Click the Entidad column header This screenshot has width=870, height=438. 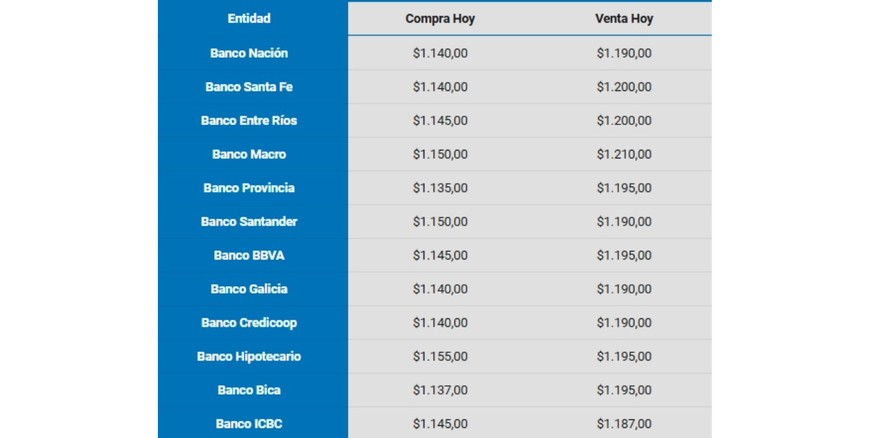[249, 18]
